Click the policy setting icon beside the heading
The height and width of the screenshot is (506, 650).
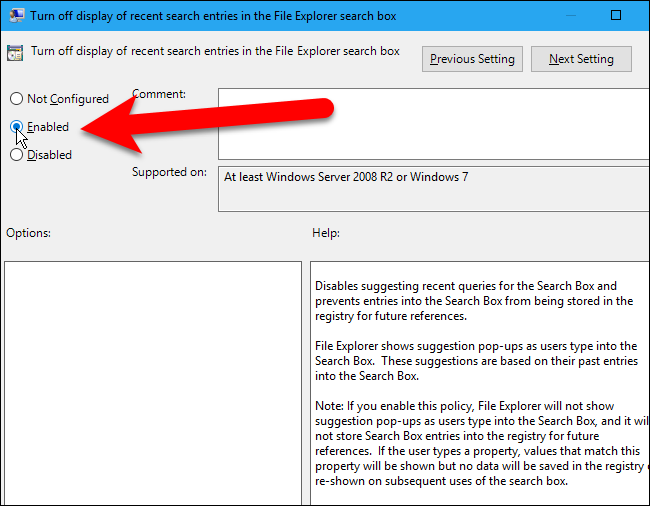(x=15, y=53)
